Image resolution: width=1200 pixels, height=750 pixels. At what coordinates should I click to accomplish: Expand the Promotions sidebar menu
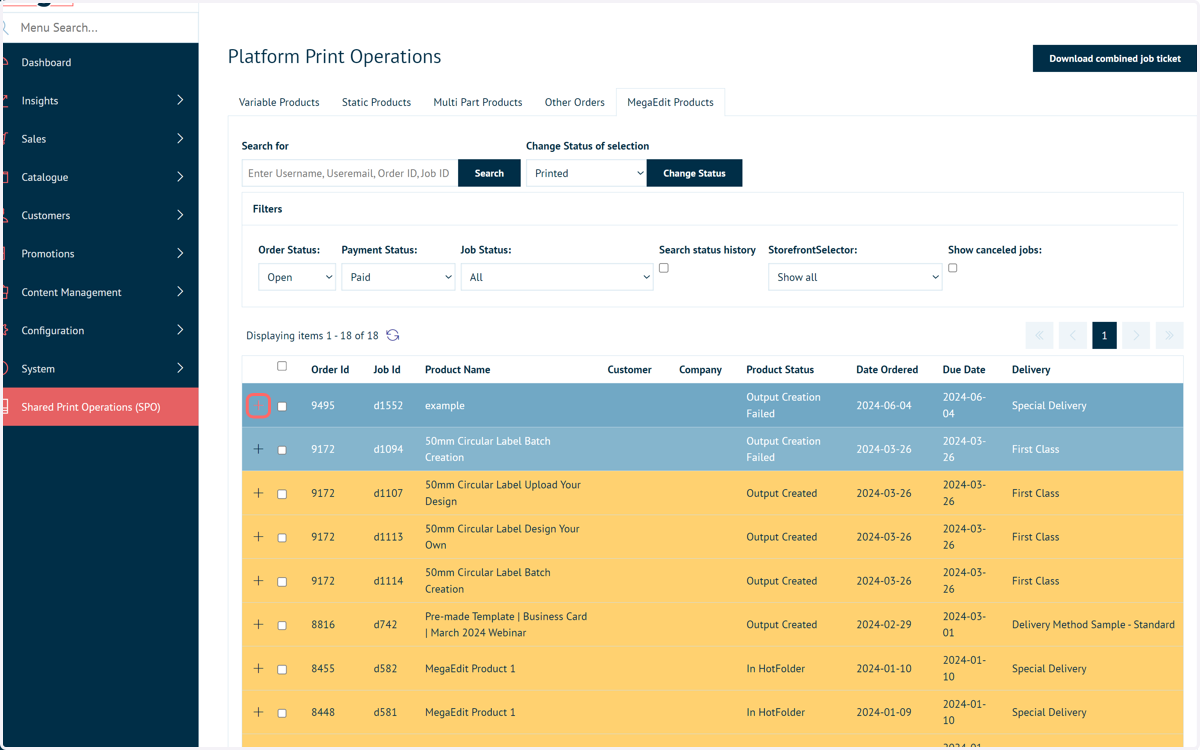coord(100,254)
